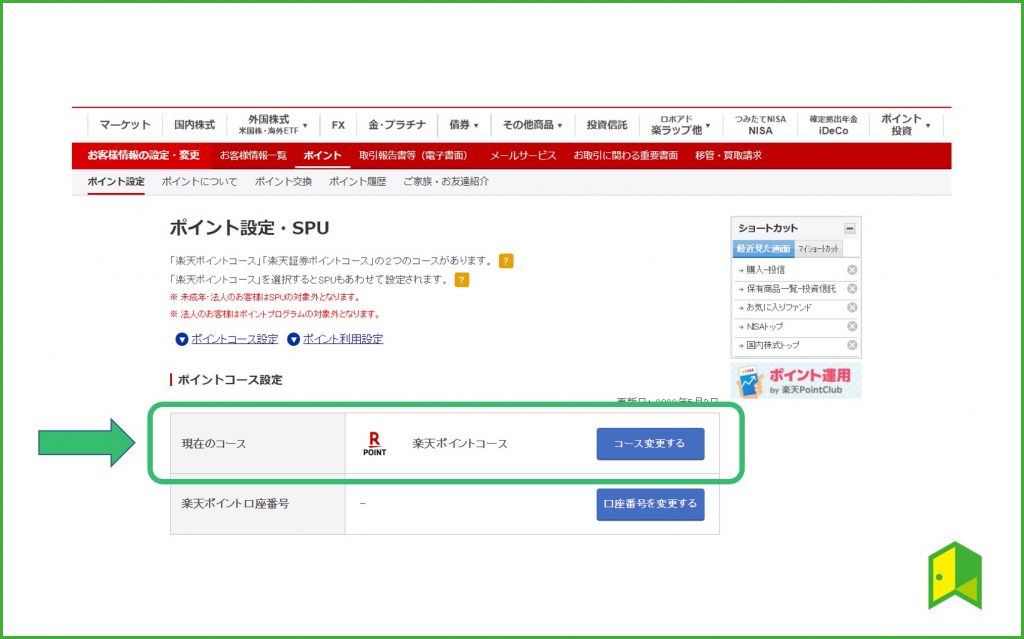
Task: Switch to the マイショートカット tab
Action: pyautogui.click(x=817, y=248)
